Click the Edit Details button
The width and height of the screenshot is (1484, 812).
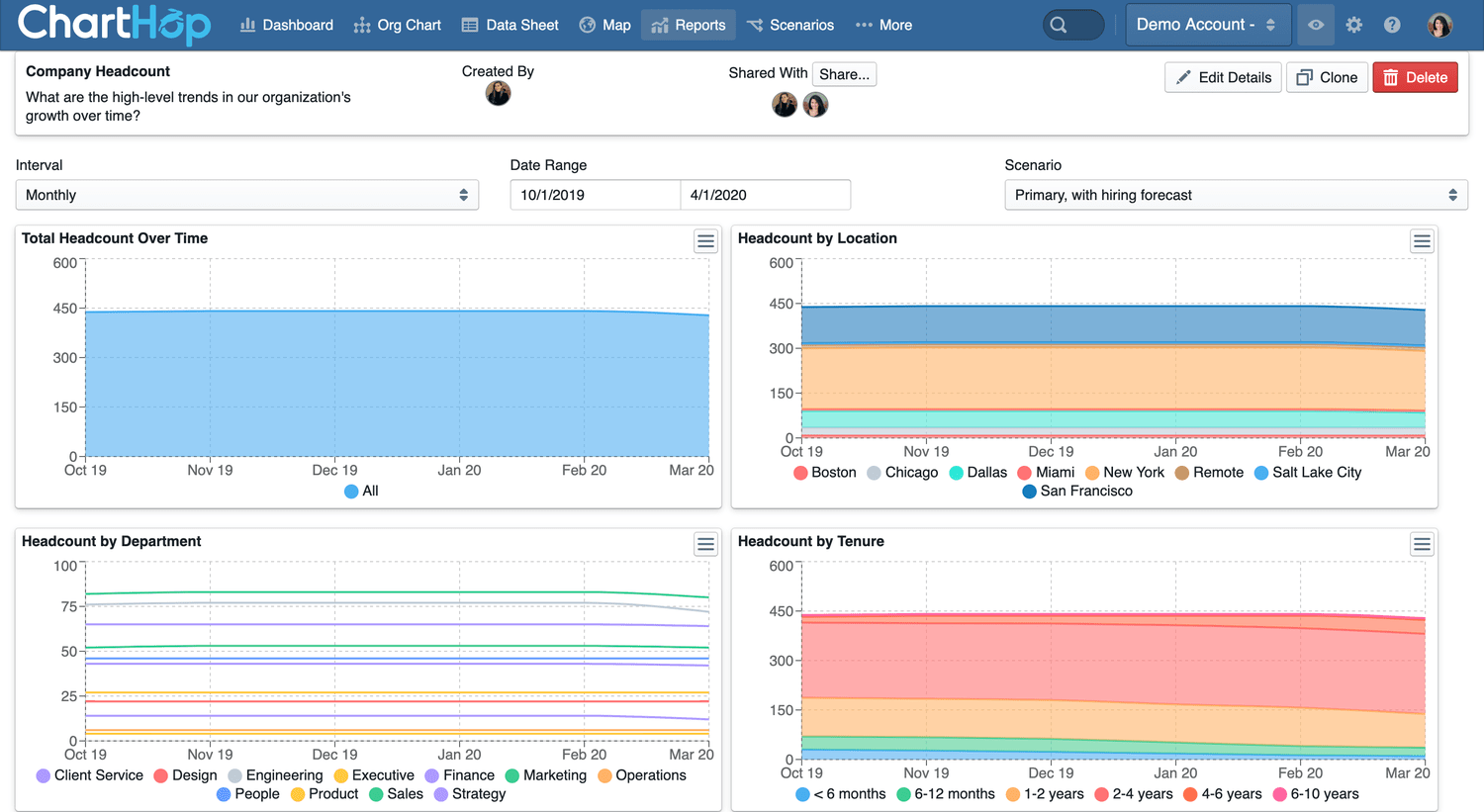coord(1223,77)
